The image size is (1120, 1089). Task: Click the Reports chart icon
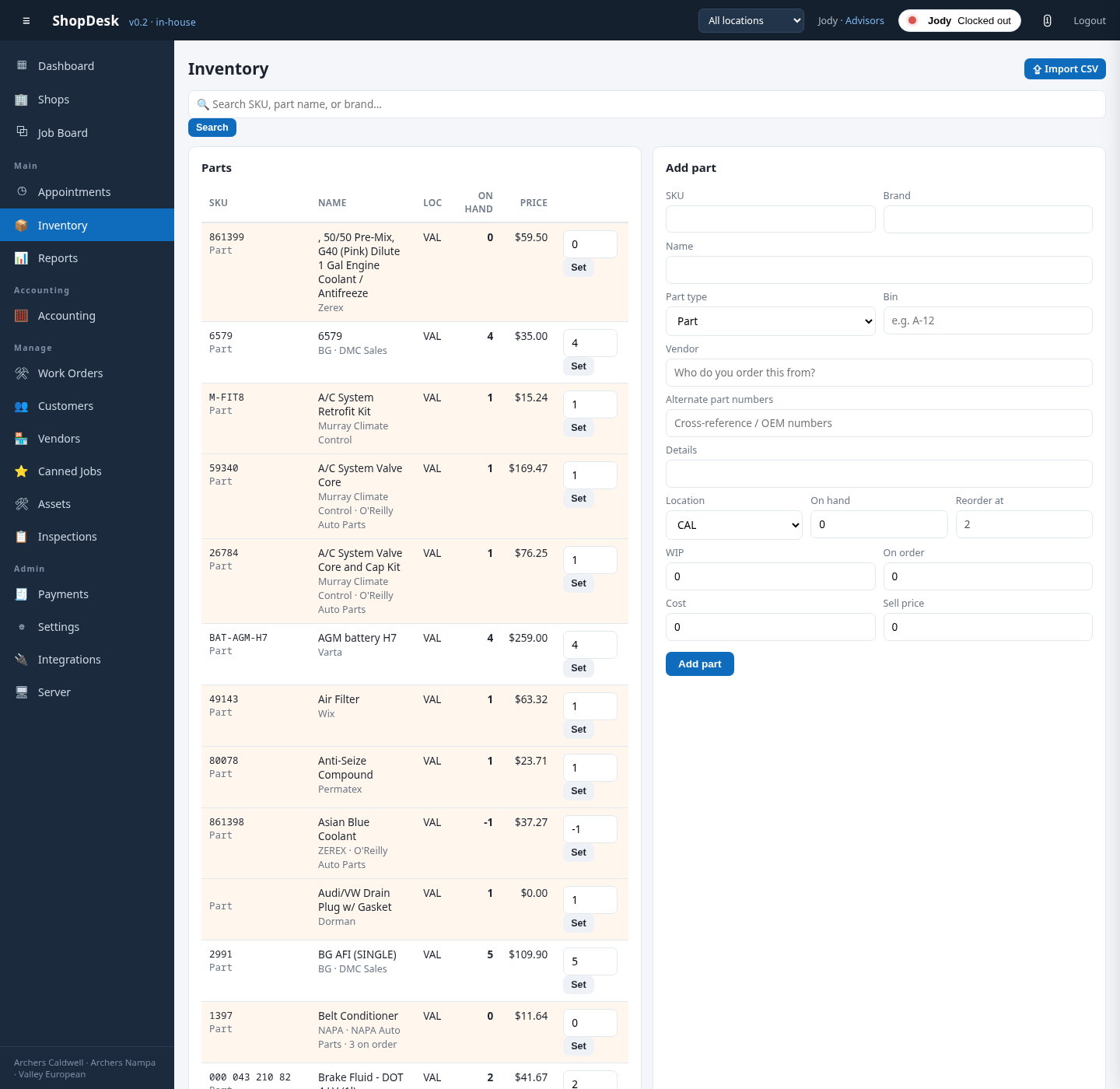22,258
